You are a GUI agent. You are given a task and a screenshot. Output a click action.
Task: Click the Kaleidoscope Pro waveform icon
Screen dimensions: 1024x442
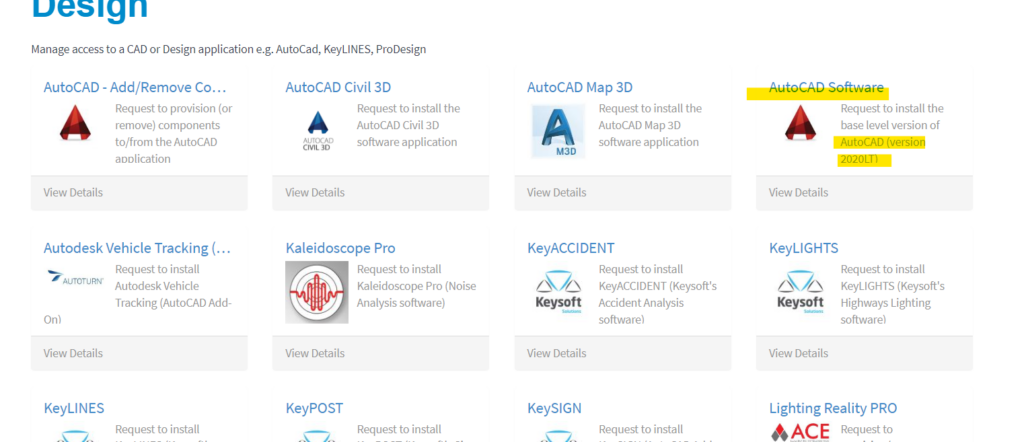pyautogui.click(x=317, y=292)
